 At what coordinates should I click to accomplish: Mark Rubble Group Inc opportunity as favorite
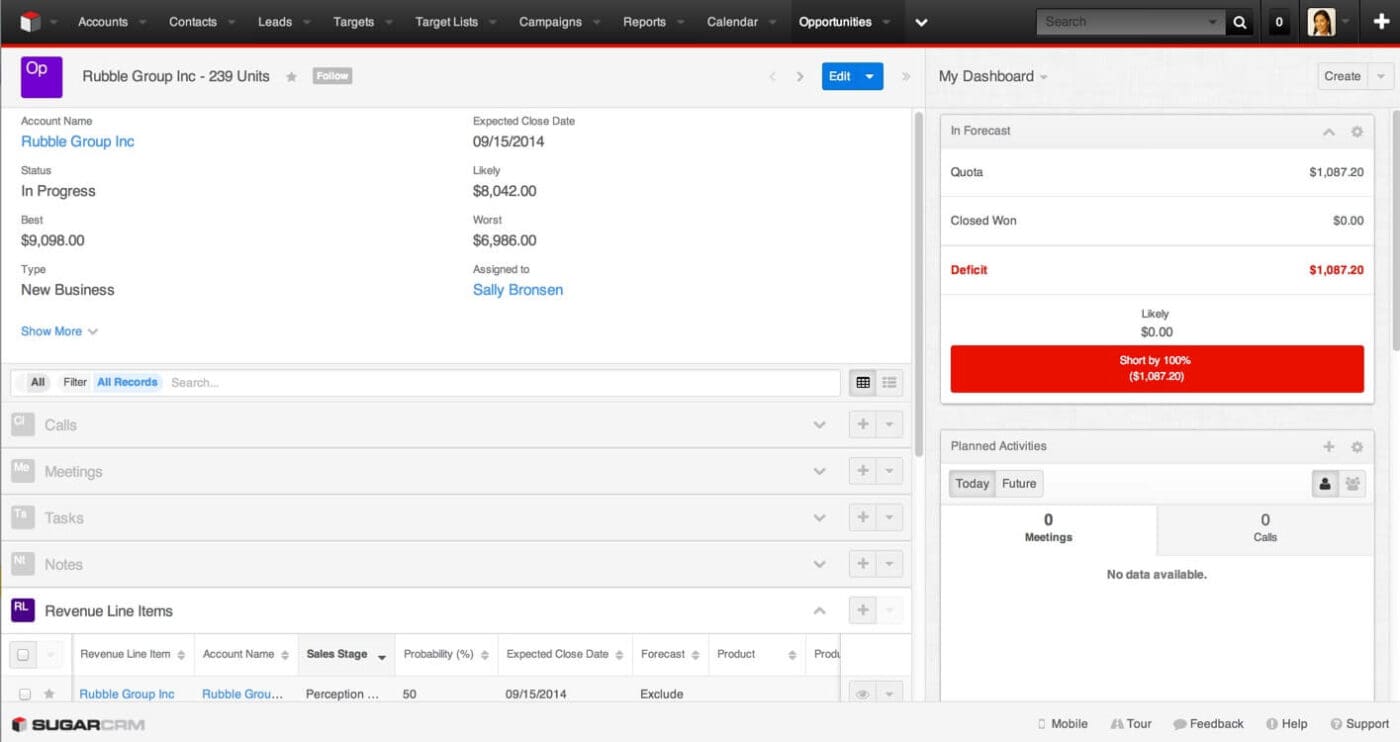[291, 76]
